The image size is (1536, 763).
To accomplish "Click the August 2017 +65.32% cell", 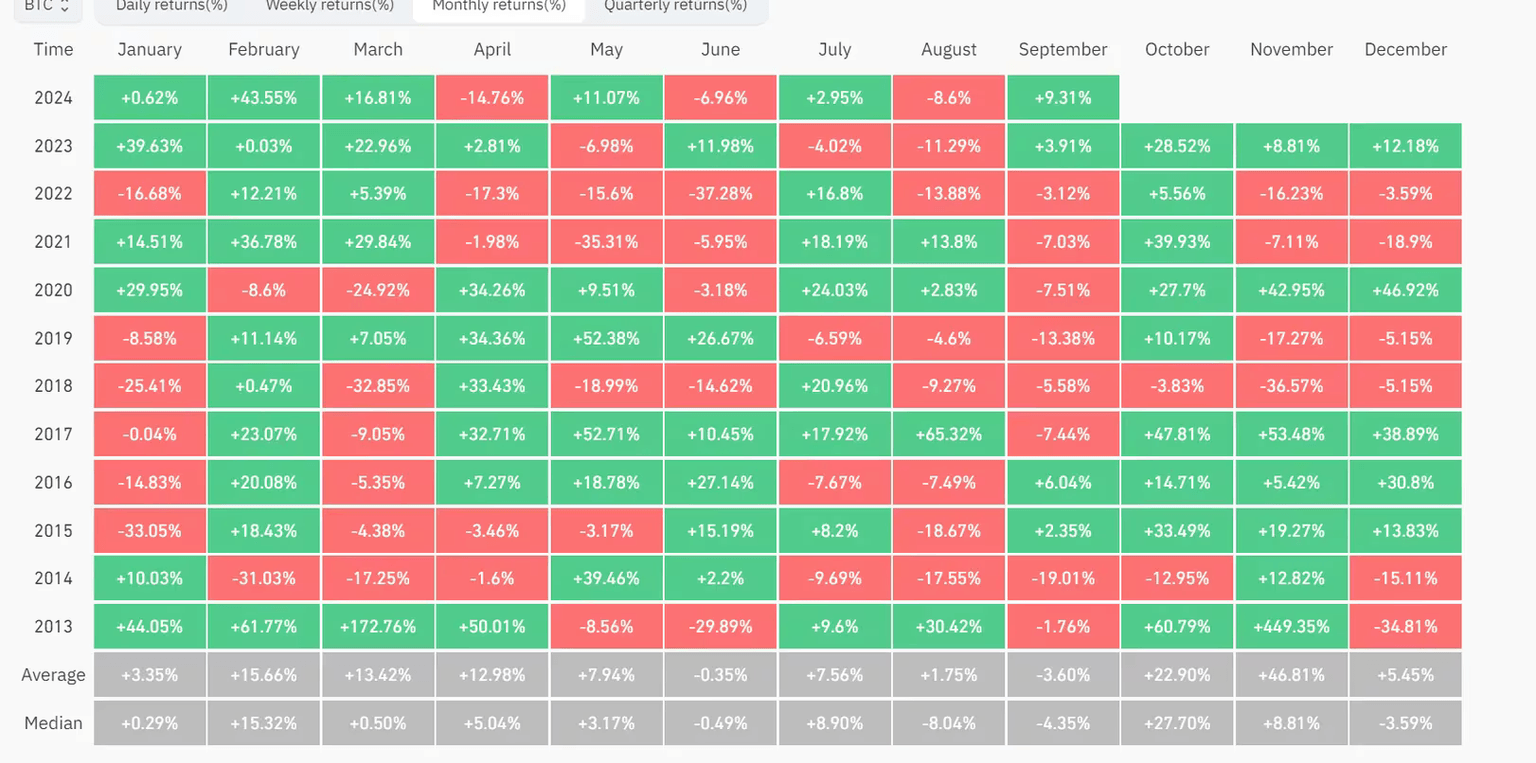I will click(x=949, y=434).
